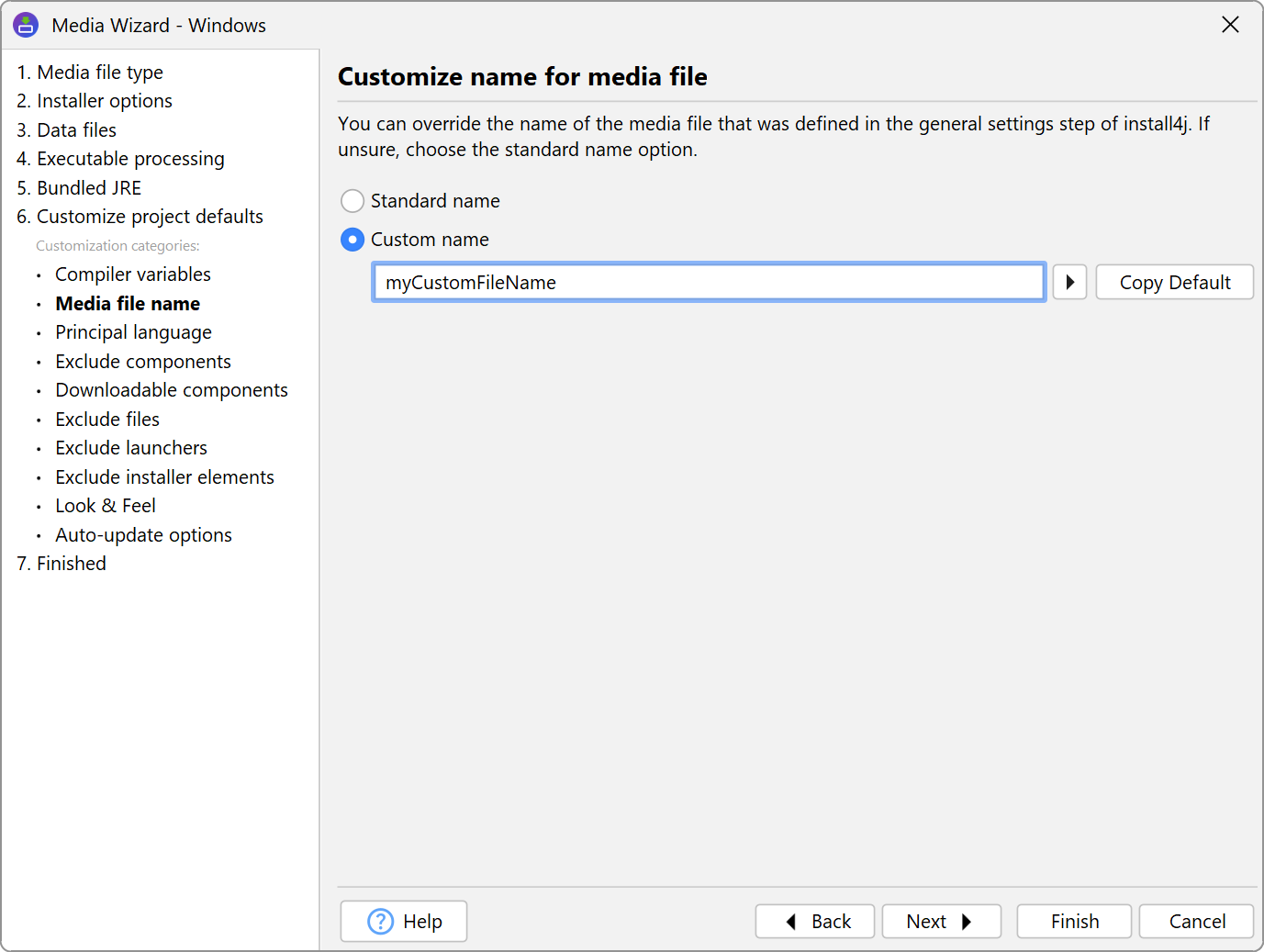This screenshot has width=1264, height=952.
Task: Close the Media Wizard window
Action: [1230, 25]
